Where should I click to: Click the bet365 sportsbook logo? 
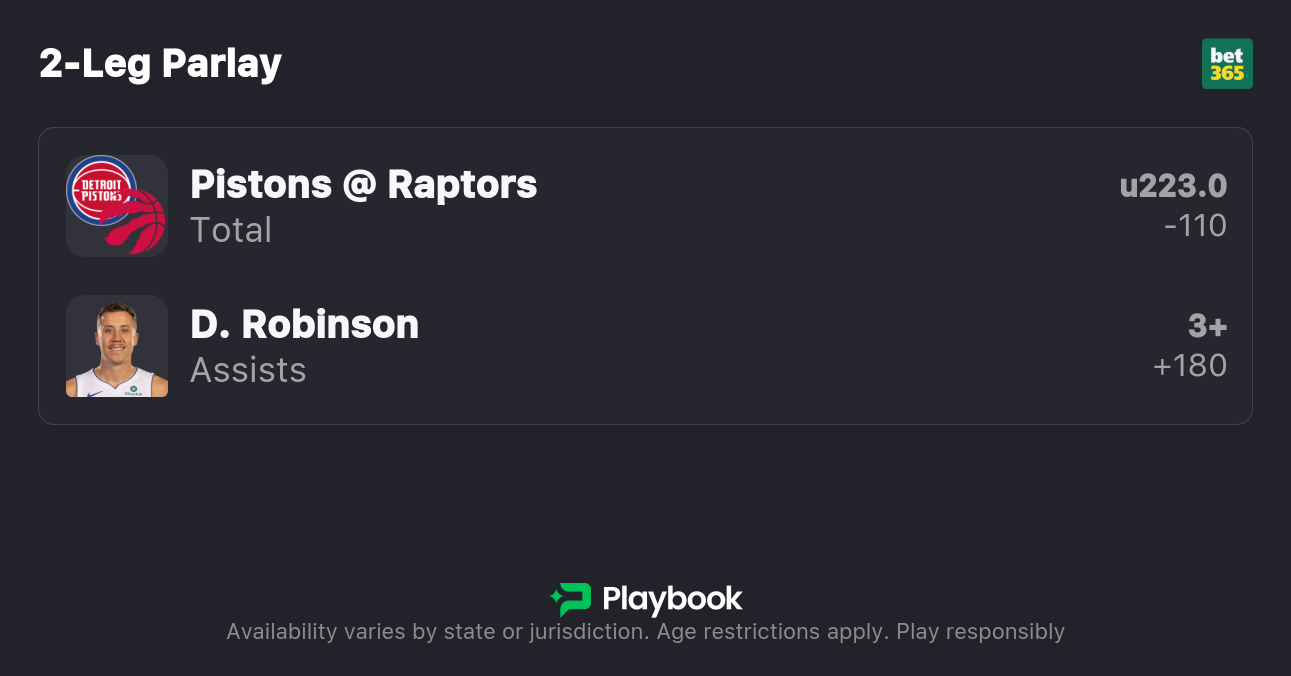[1227, 64]
